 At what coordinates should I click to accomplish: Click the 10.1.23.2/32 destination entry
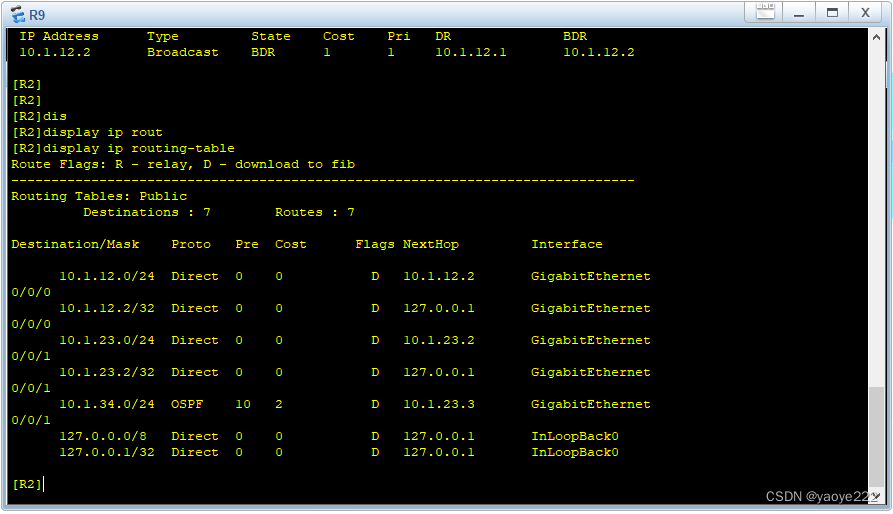[107, 372]
